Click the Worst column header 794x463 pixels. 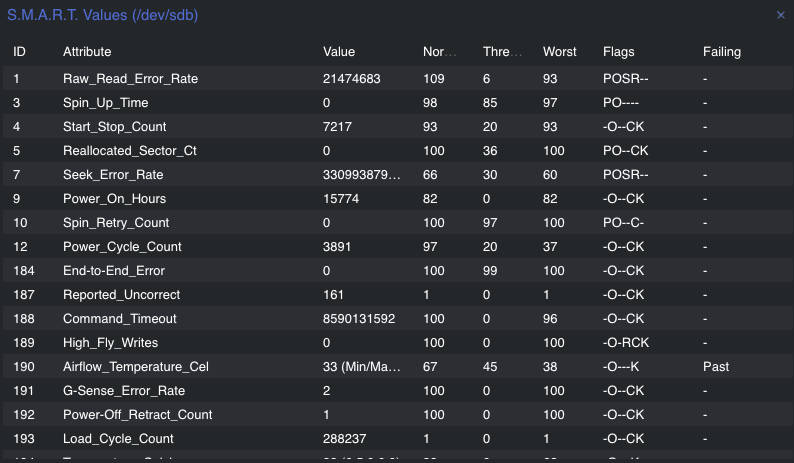coord(560,51)
